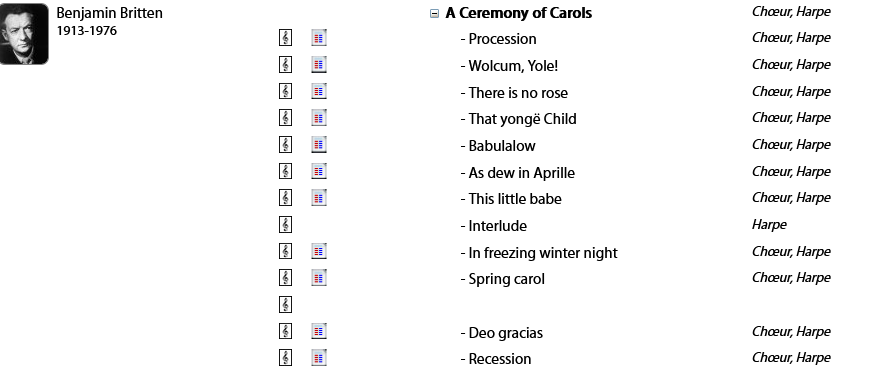Click Benjamin Britten's portrait thumbnail
Screen dimensions: 880x372
(x=24, y=34)
